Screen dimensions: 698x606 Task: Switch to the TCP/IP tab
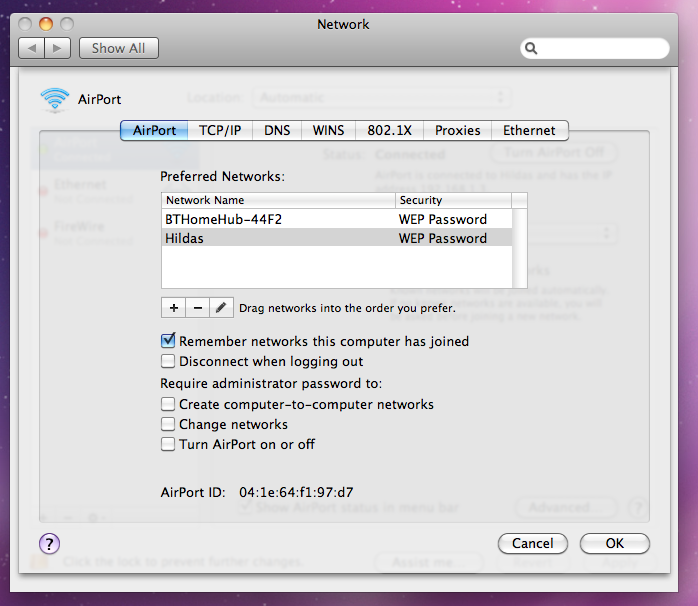point(220,130)
